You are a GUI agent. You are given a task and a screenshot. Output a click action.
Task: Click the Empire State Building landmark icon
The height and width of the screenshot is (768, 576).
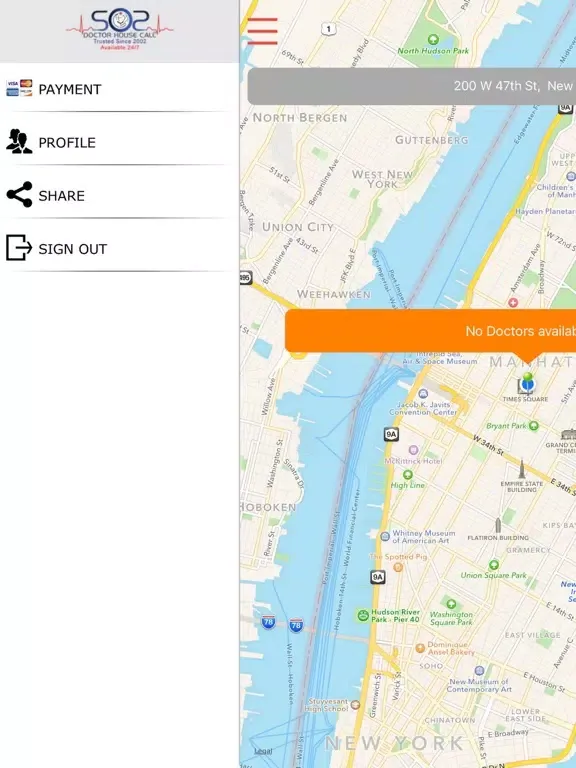[x=522, y=469]
